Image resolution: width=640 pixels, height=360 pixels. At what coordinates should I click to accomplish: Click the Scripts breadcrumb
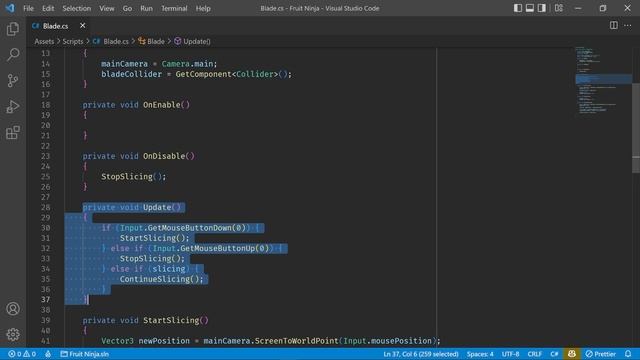click(73, 41)
